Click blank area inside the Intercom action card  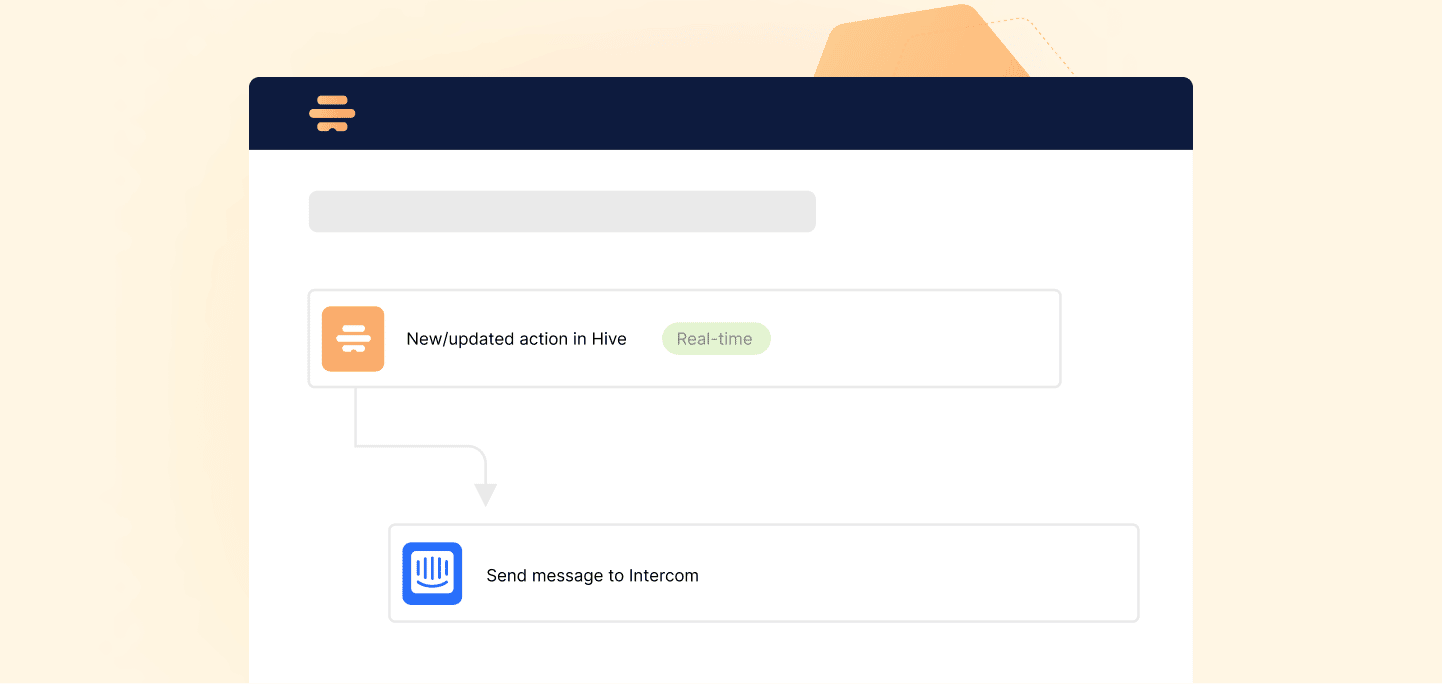920,574
